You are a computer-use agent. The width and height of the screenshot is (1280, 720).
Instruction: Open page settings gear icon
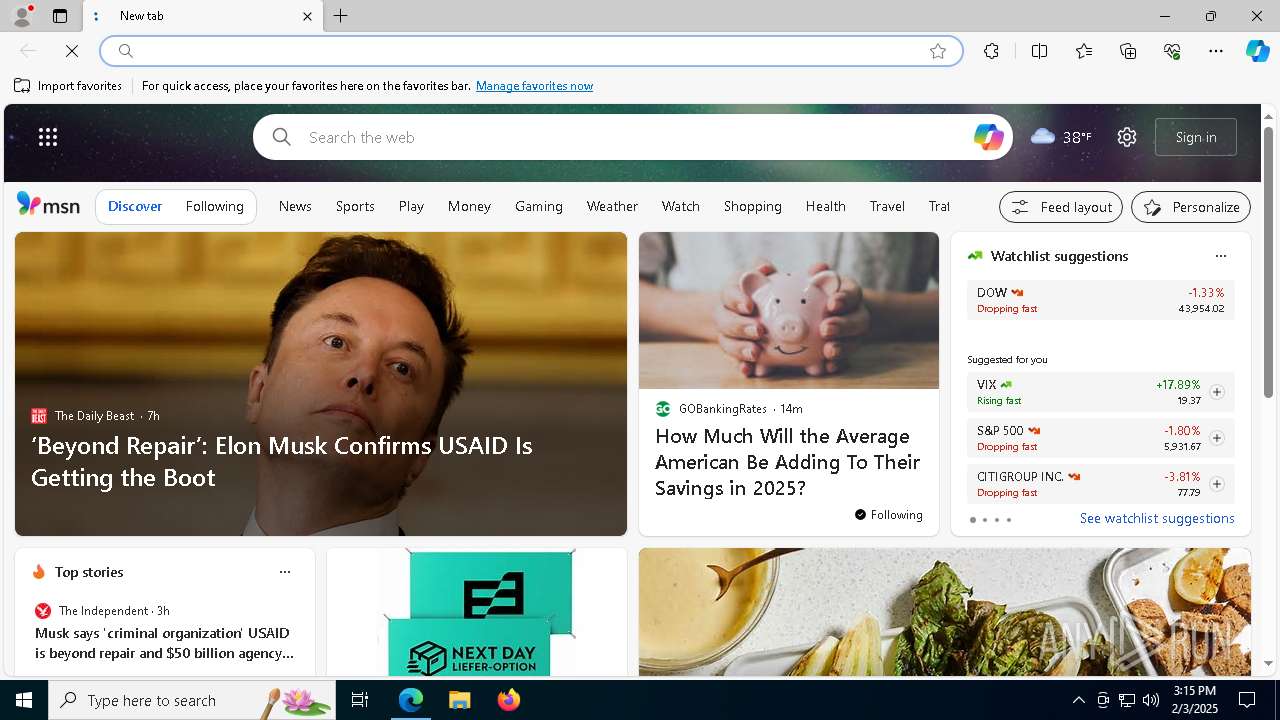[1127, 137]
